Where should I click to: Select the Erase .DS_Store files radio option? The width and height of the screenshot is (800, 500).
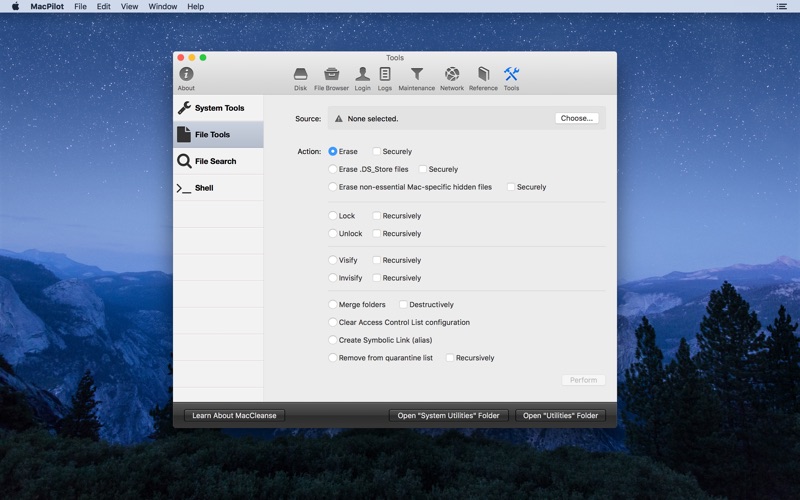click(x=333, y=170)
